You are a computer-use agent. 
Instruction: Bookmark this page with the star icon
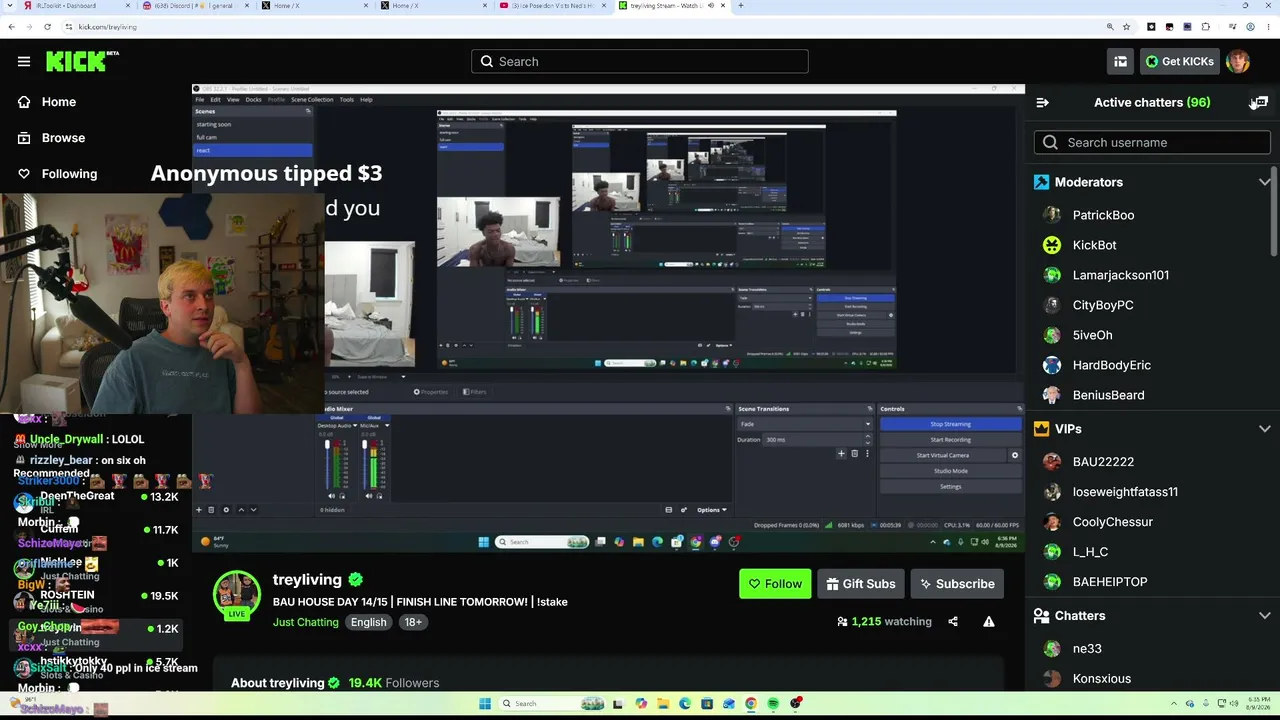coord(1127,27)
